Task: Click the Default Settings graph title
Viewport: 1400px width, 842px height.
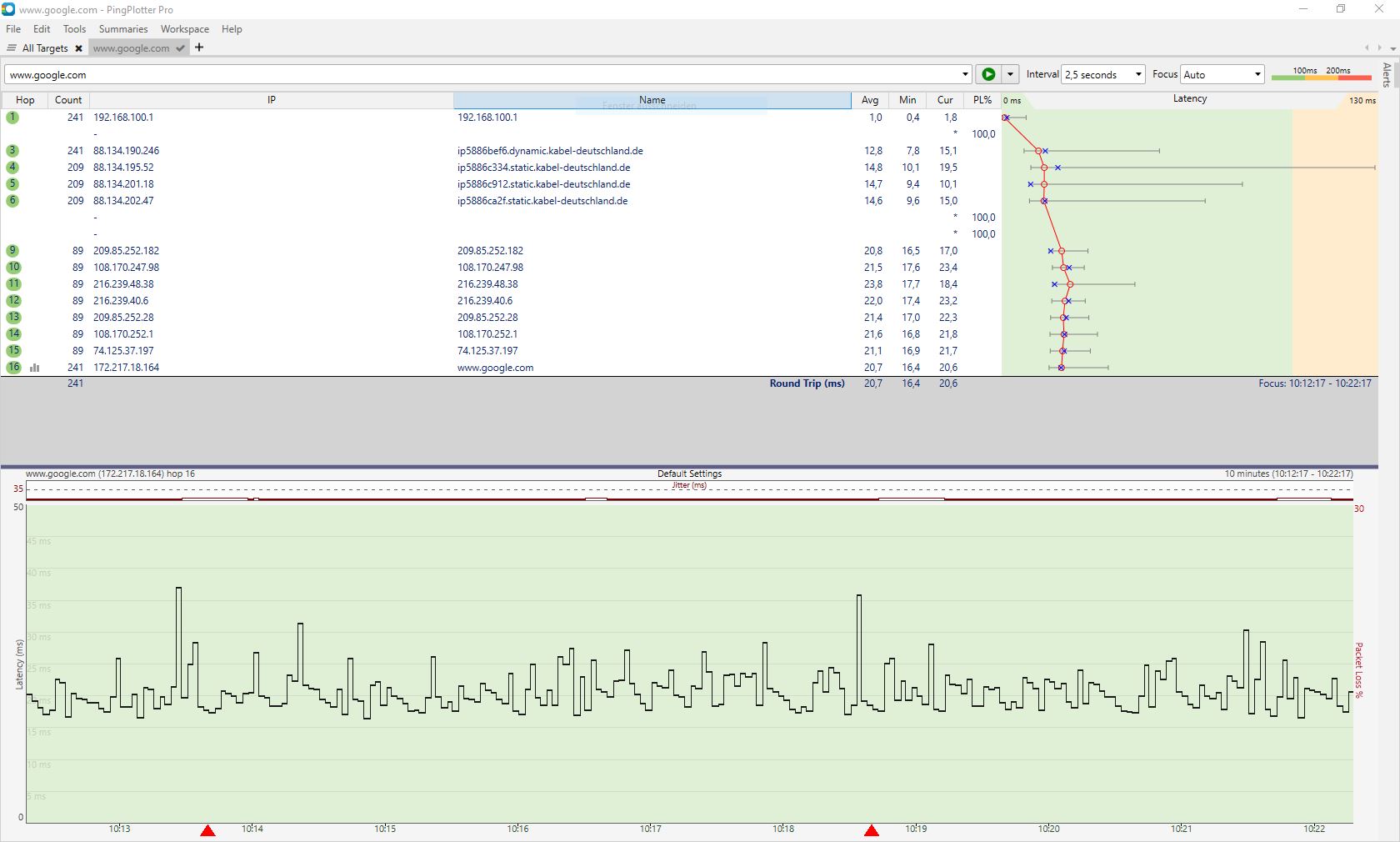Action: (689, 474)
